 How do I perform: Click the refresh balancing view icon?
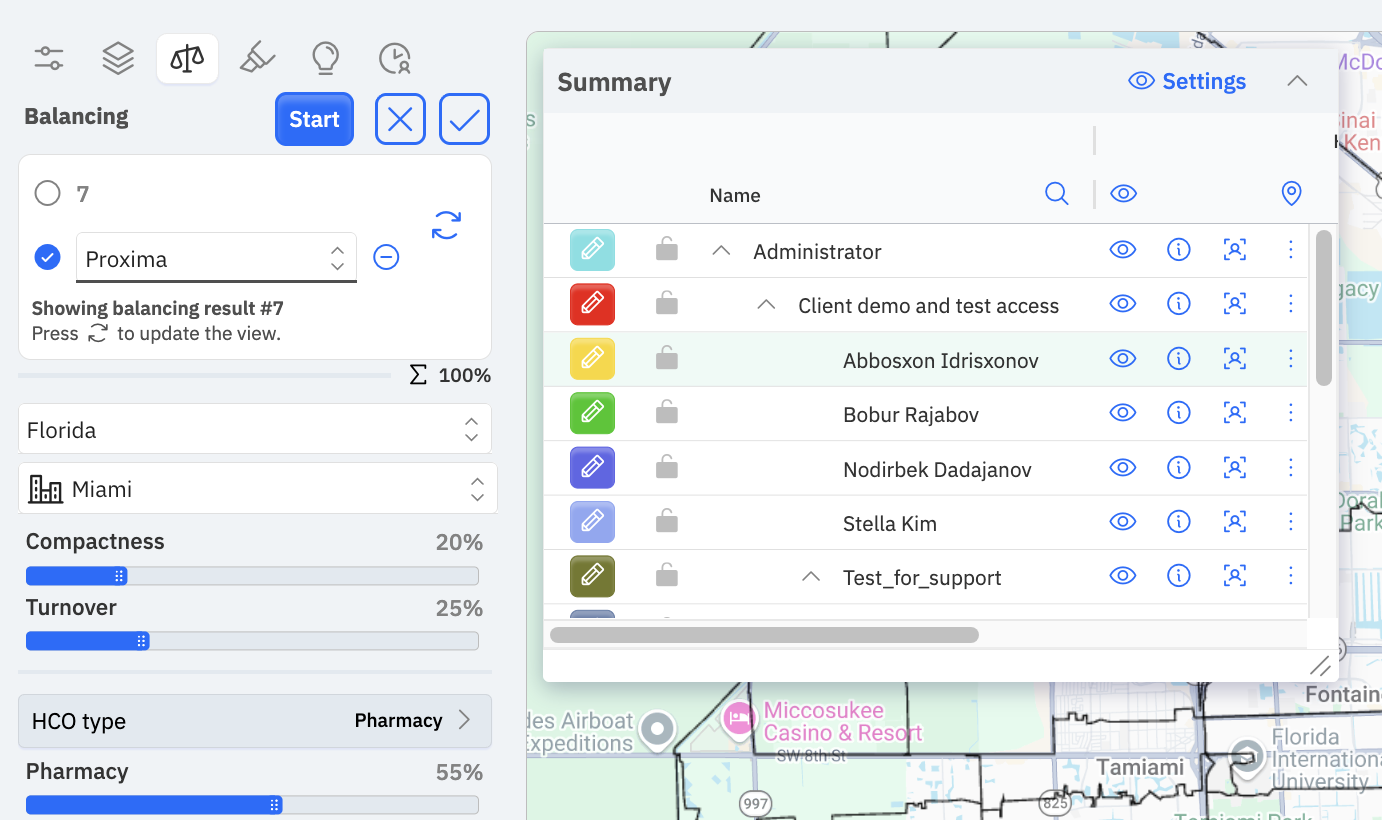(x=446, y=225)
